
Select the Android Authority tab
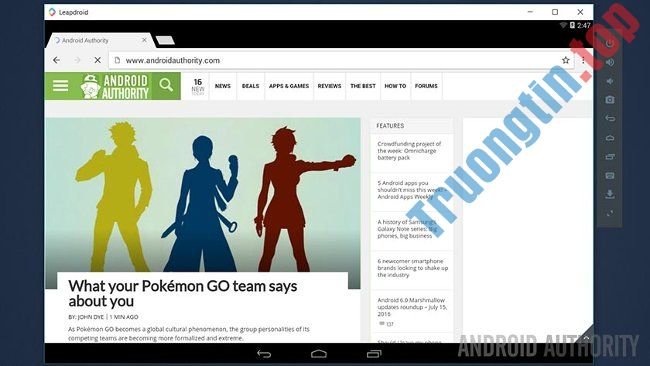point(100,40)
